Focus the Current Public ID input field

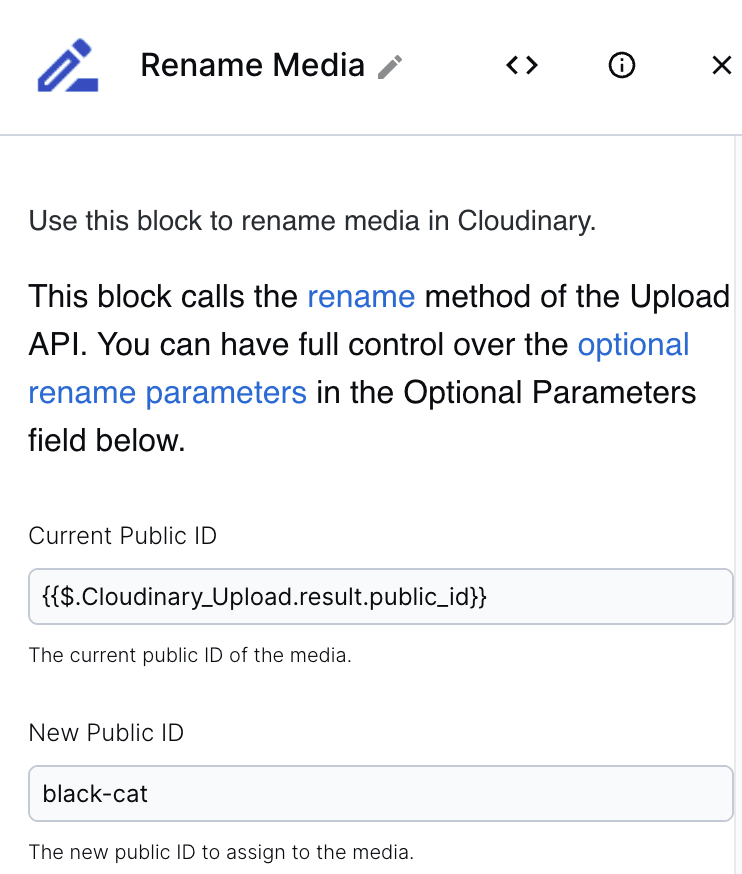pos(381,596)
